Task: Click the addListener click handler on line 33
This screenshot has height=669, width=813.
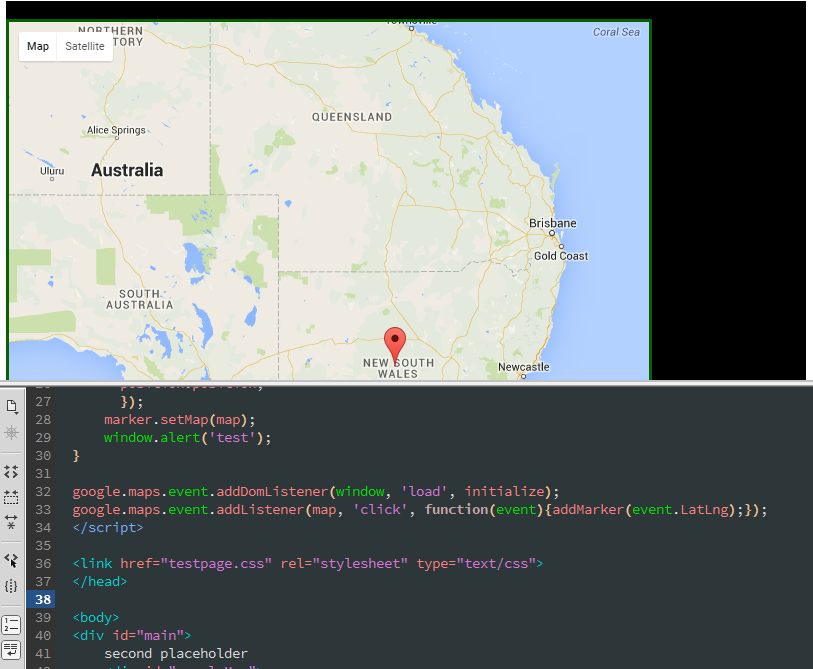Action: (419, 510)
